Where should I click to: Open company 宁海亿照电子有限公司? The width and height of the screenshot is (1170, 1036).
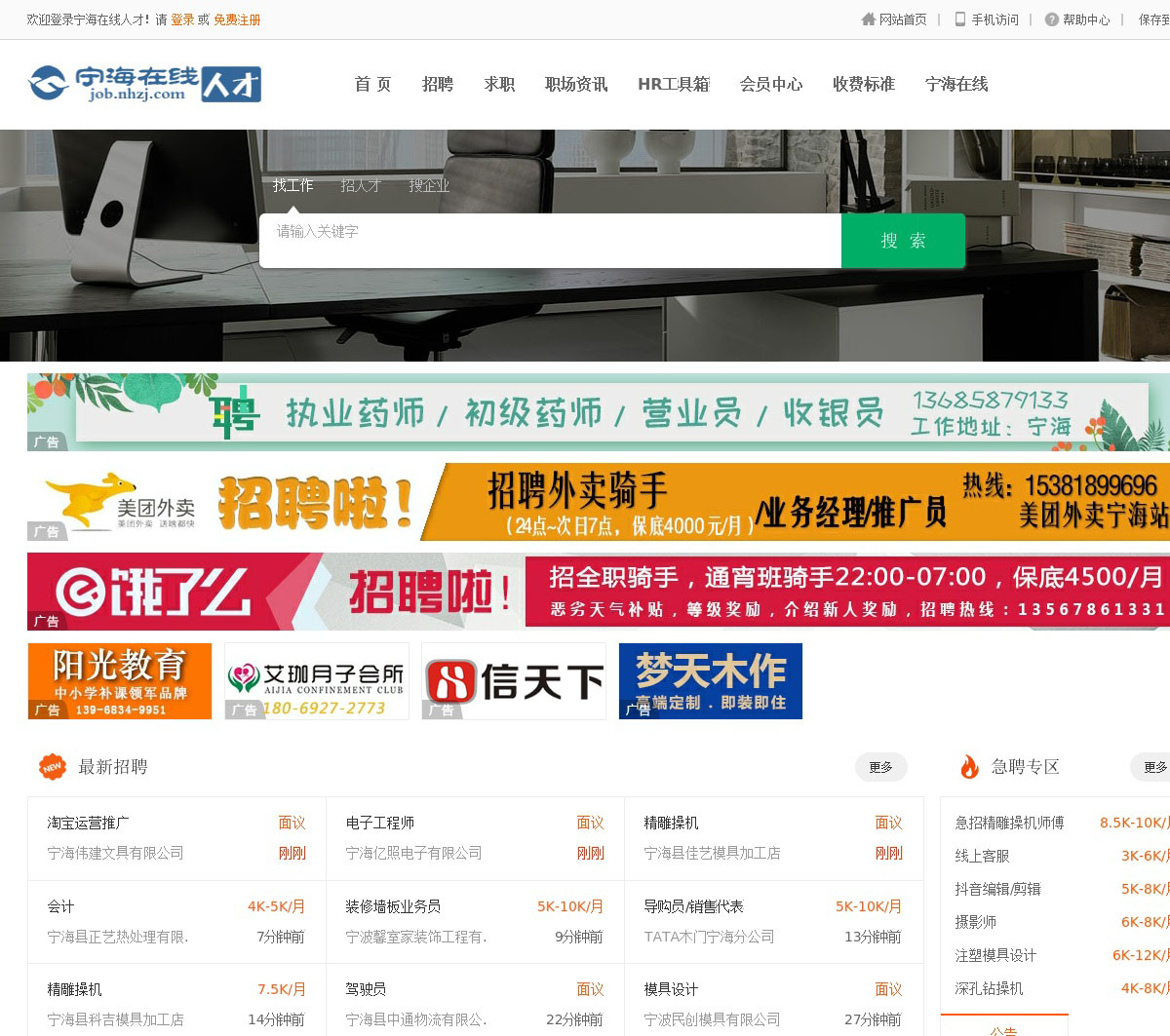tap(413, 853)
